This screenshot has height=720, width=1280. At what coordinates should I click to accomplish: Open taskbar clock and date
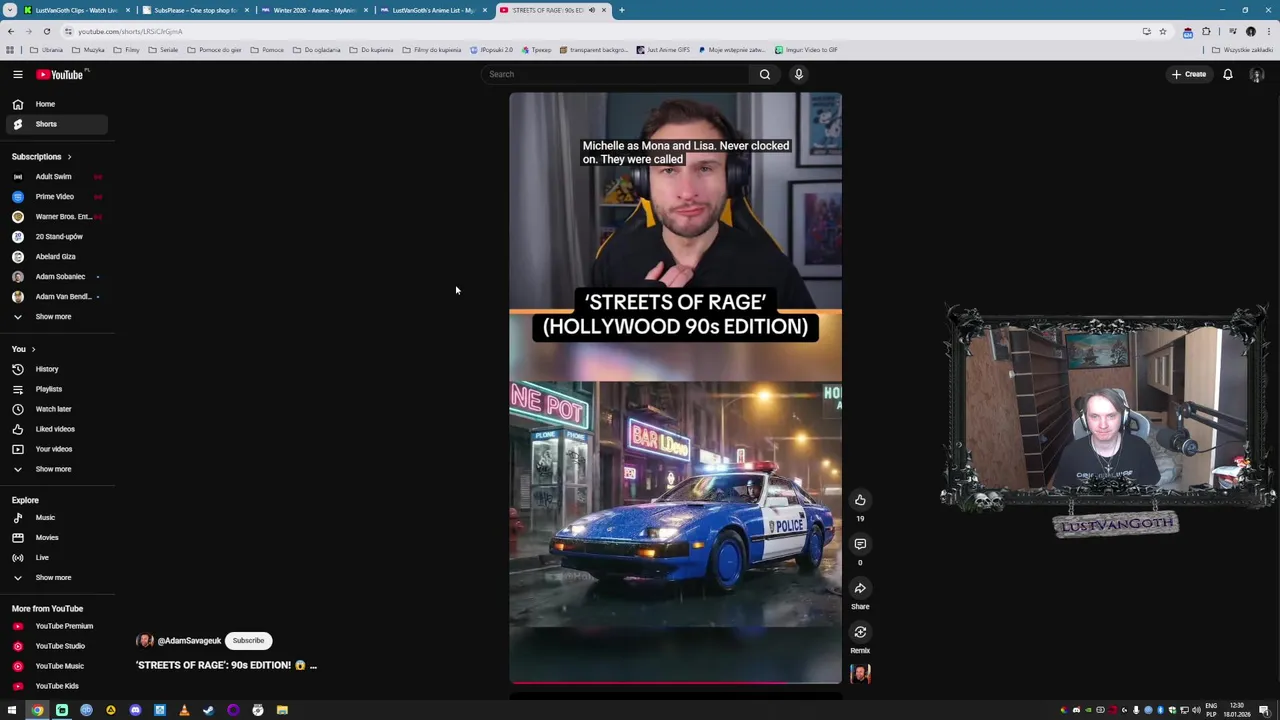pos(1237,710)
